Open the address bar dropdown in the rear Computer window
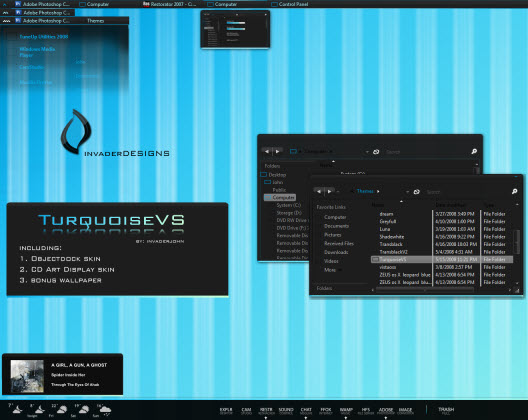 coord(367,152)
